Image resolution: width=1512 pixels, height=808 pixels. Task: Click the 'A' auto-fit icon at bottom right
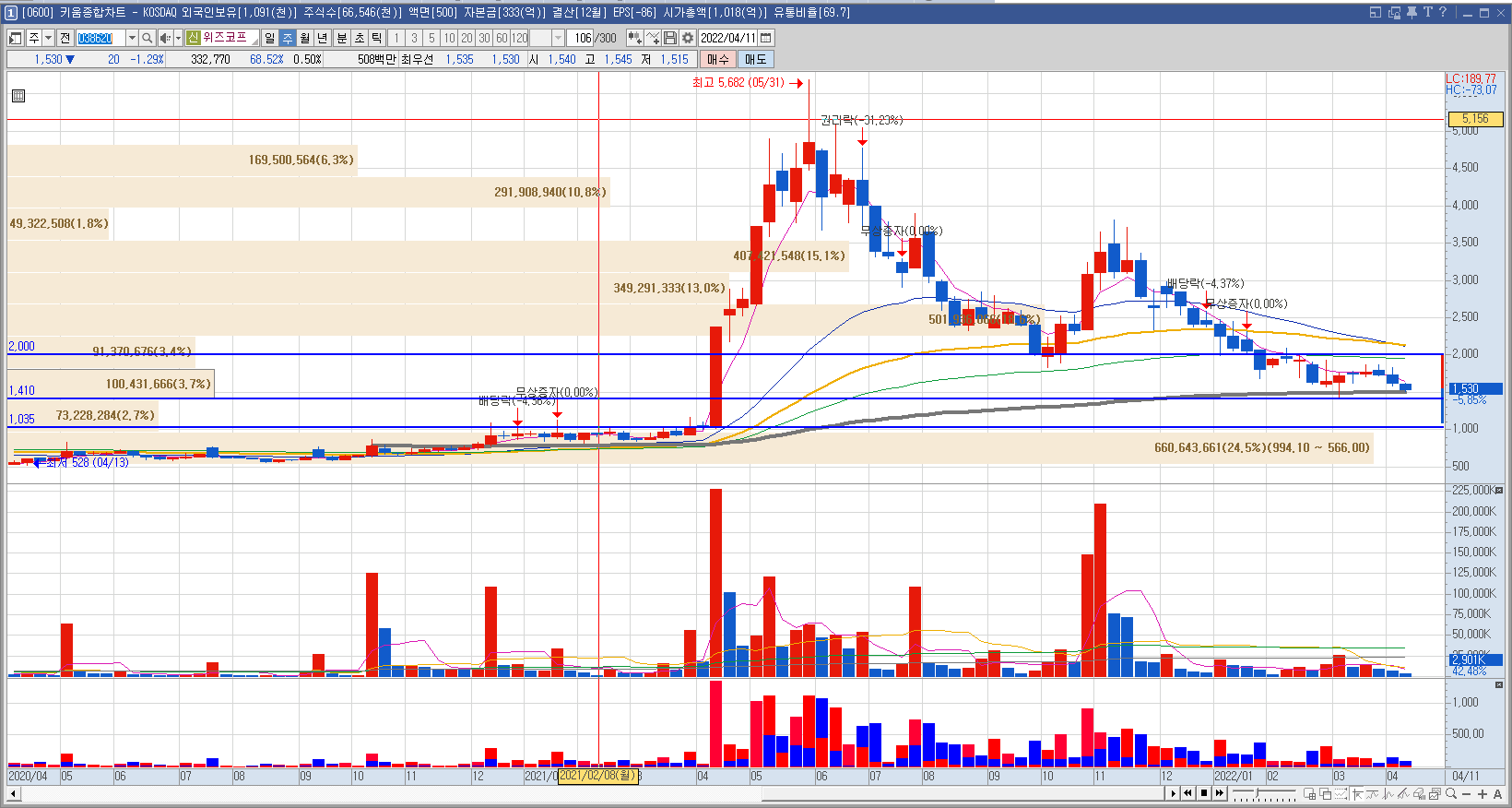coord(1497,793)
